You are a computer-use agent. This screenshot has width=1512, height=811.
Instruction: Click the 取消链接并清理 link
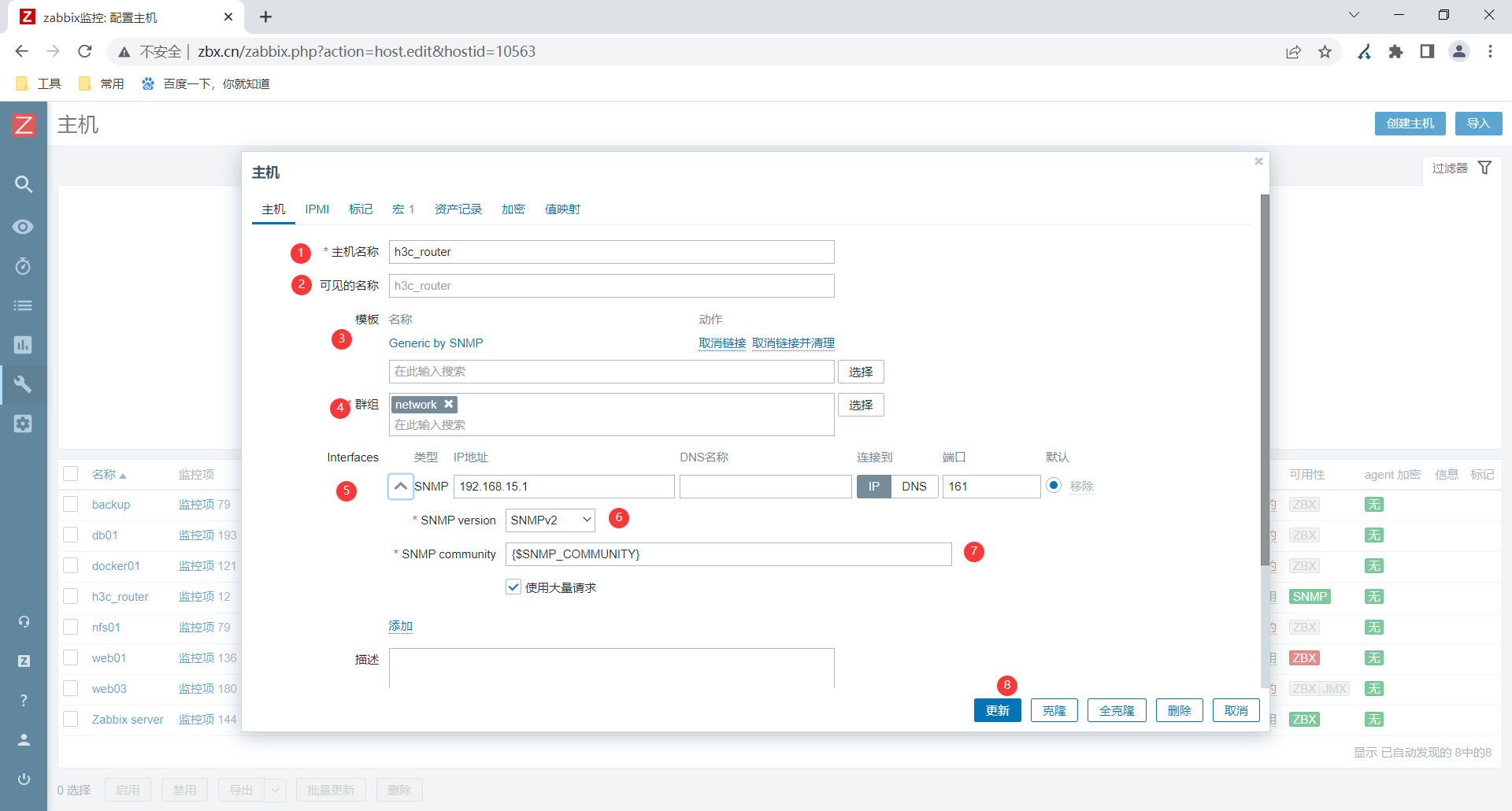[793, 343]
